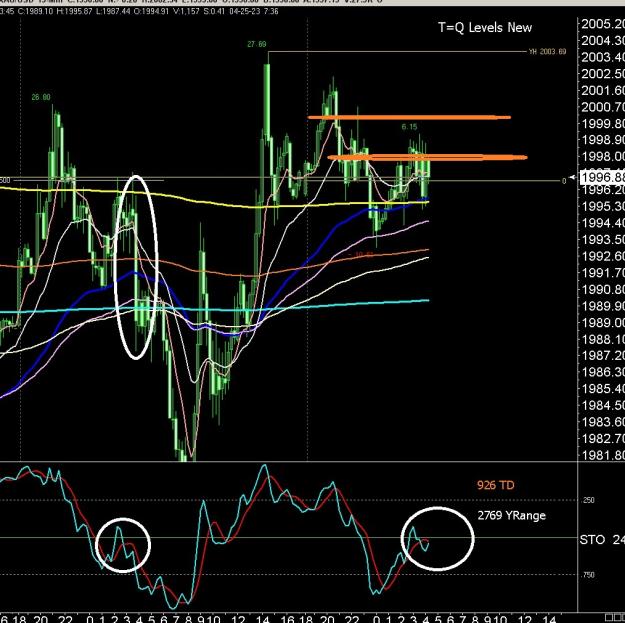Click the green "6.15" swing label
The image size is (625, 623).
tap(409, 127)
